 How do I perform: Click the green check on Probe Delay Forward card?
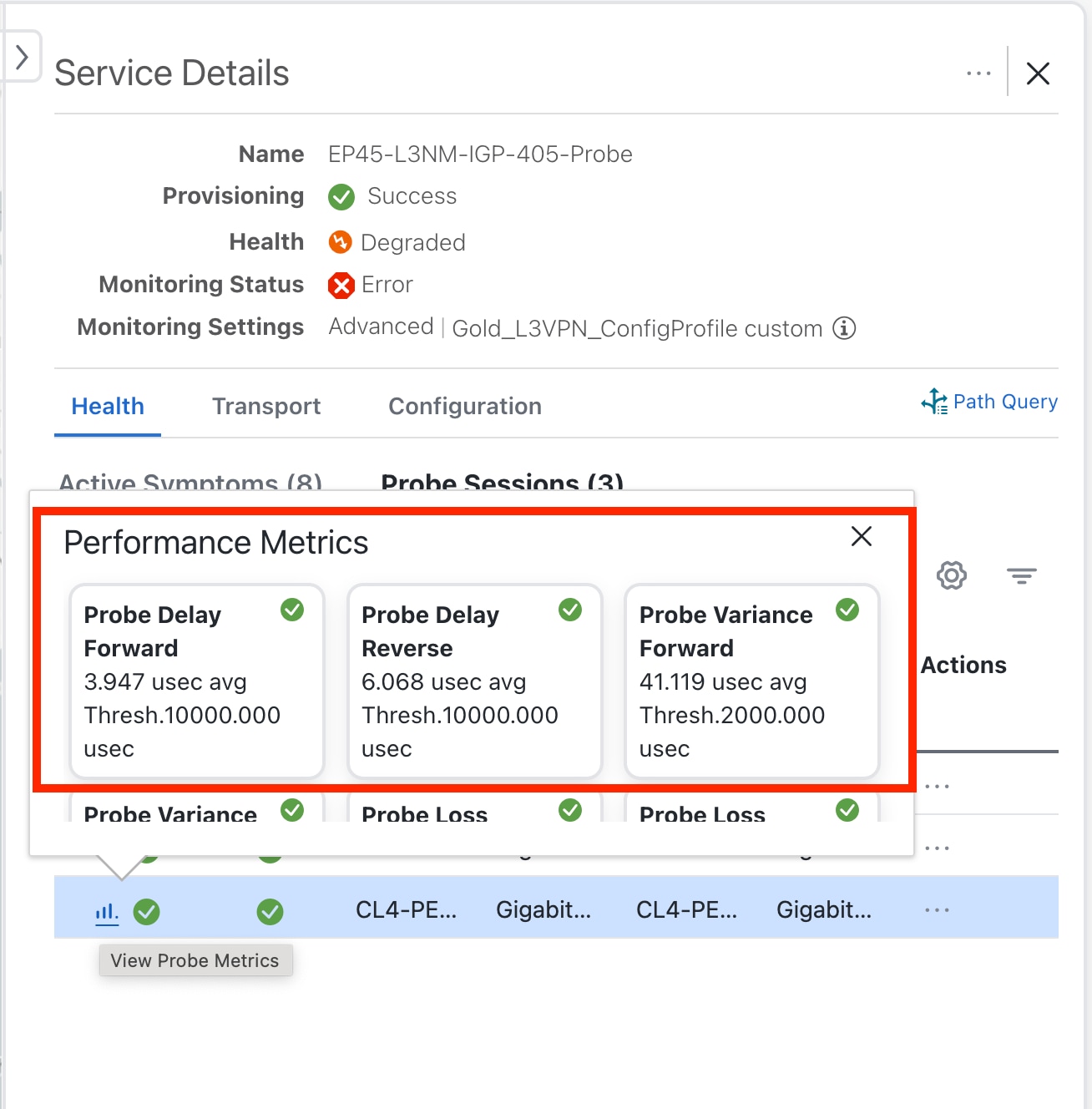pyautogui.click(x=292, y=610)
